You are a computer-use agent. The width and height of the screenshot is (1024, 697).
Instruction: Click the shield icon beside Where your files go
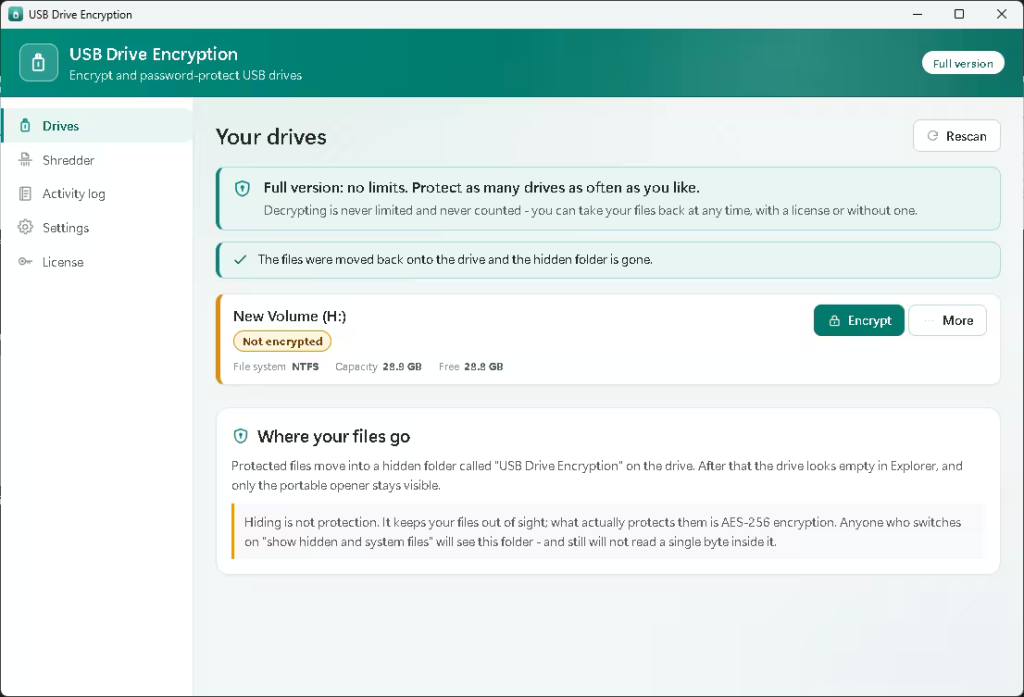point(240,436)
